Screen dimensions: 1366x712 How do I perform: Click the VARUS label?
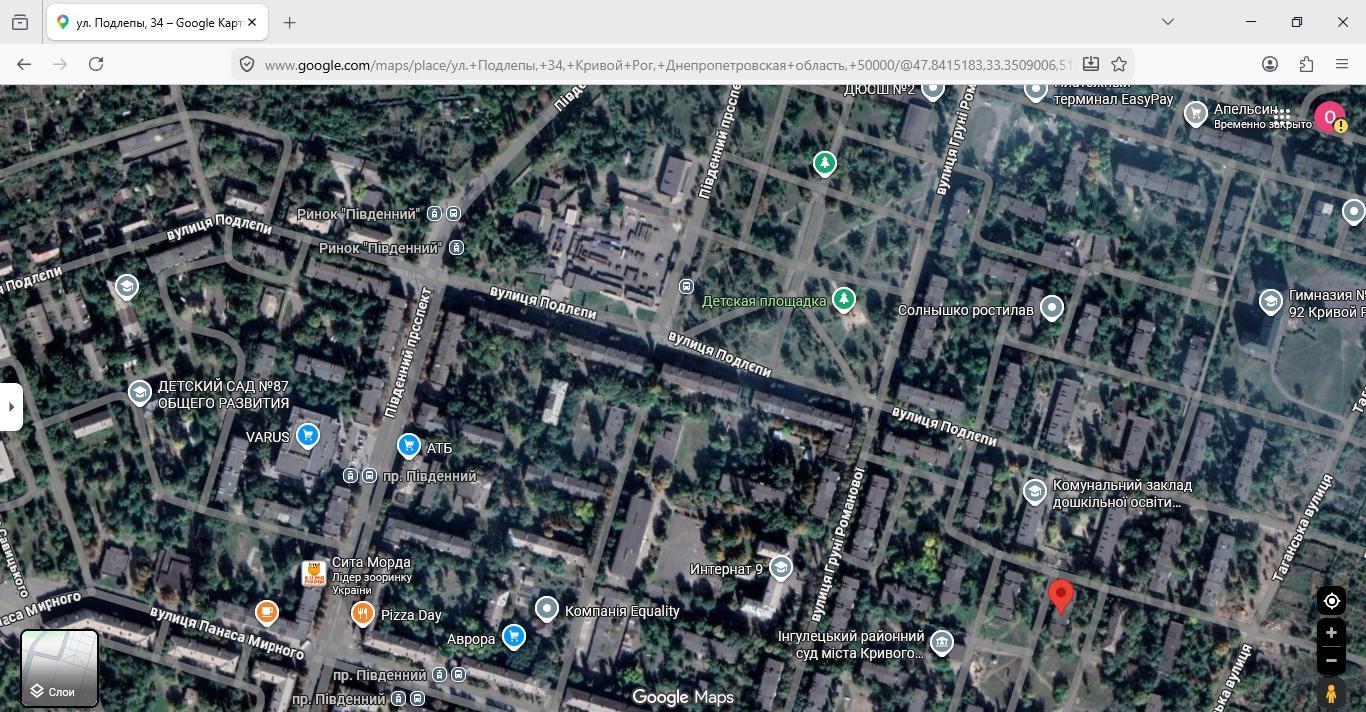pyautogui.click(x=268, y=437)
